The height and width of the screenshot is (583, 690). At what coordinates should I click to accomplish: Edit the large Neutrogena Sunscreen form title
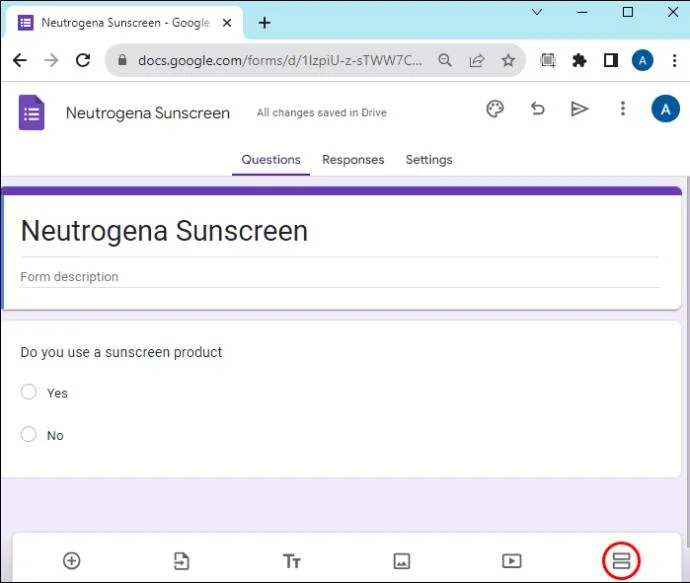point(164,231)
